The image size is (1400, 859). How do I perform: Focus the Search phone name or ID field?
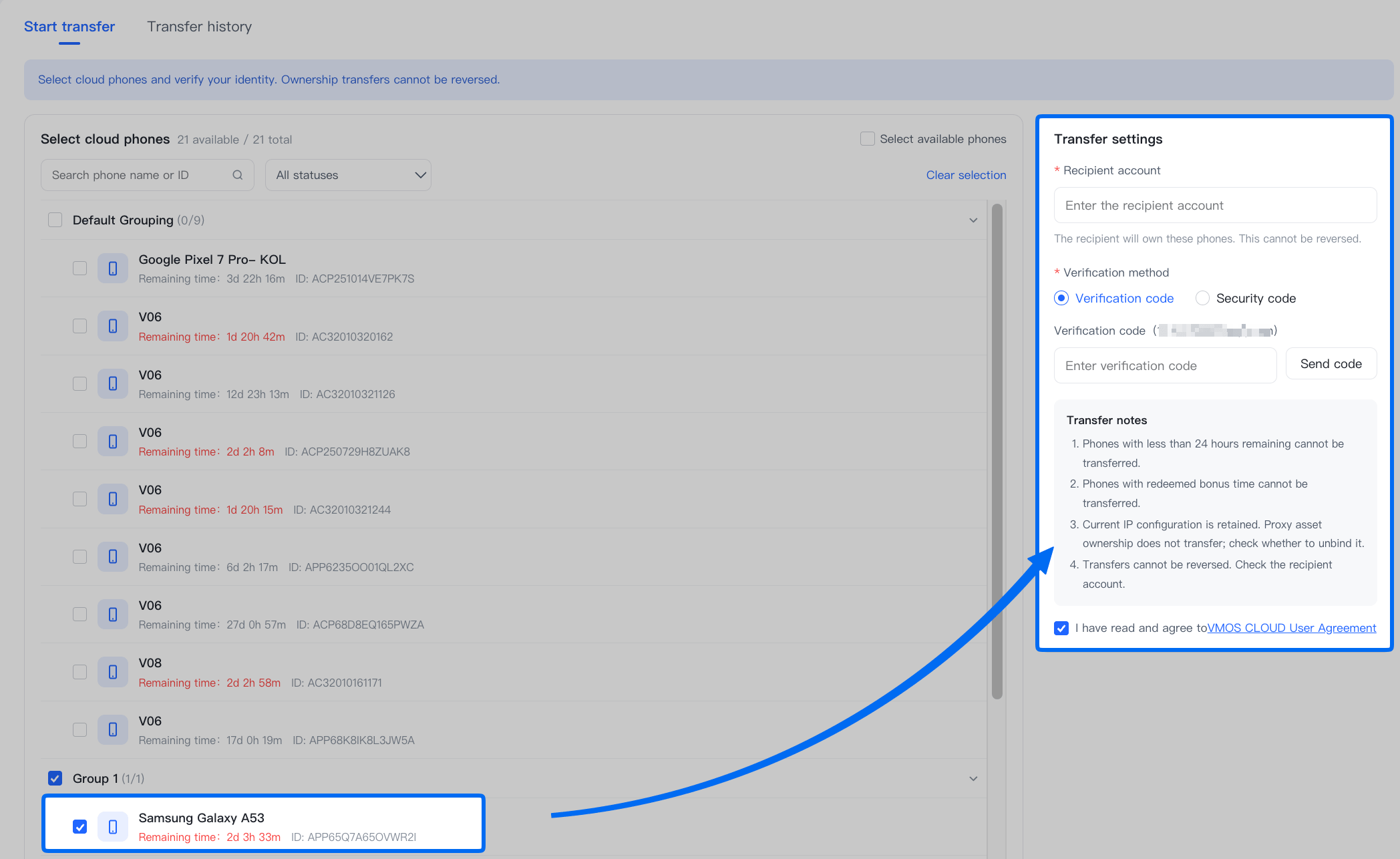[x=148, y=175]
